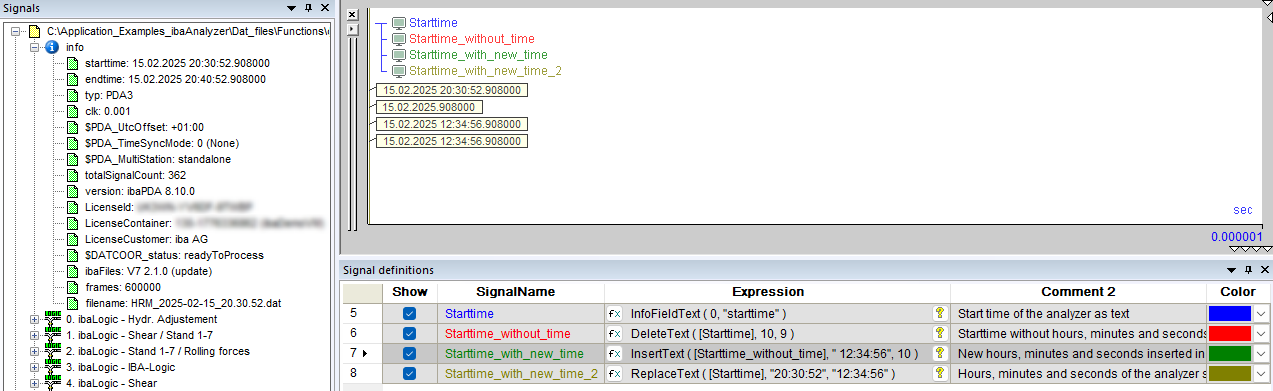Uncheck Show for the Starttime signal
This screenshot has width=1273, height=391.
pyautogui.click(x=408, y=313)
